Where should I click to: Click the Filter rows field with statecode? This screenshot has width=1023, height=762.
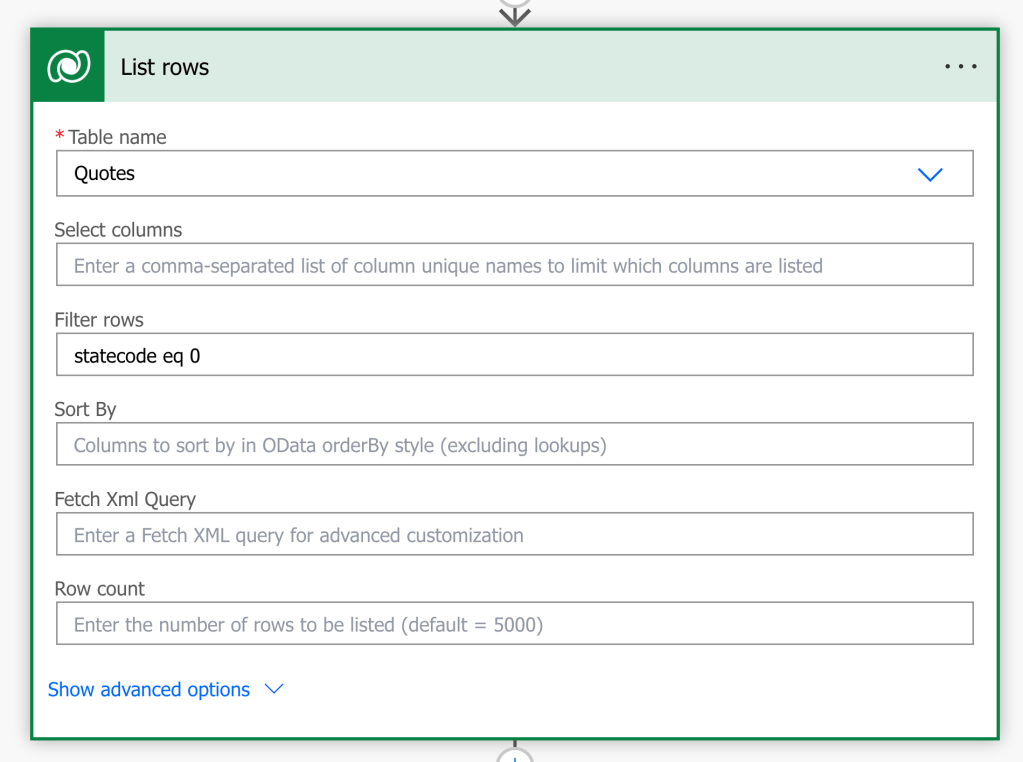pyautogui.click(x=514, y=355)
